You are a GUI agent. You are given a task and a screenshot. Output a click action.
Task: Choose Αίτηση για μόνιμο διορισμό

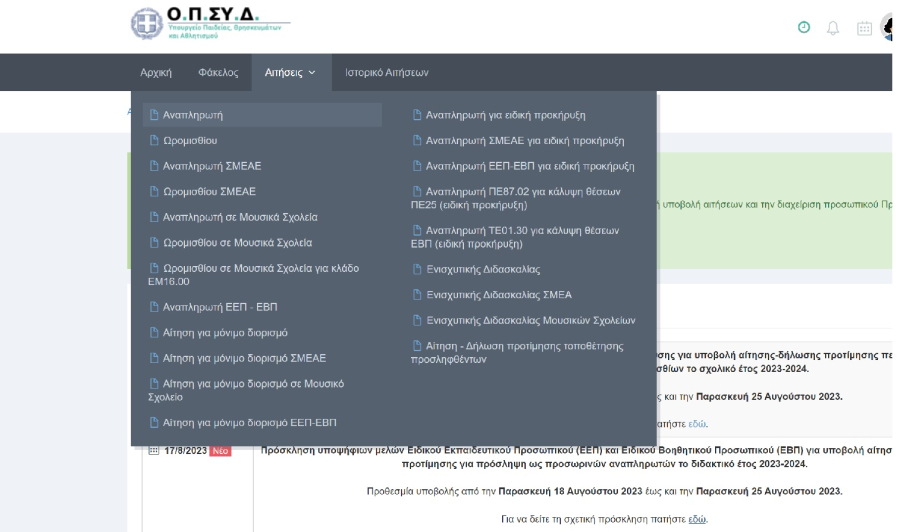(225, 332)
